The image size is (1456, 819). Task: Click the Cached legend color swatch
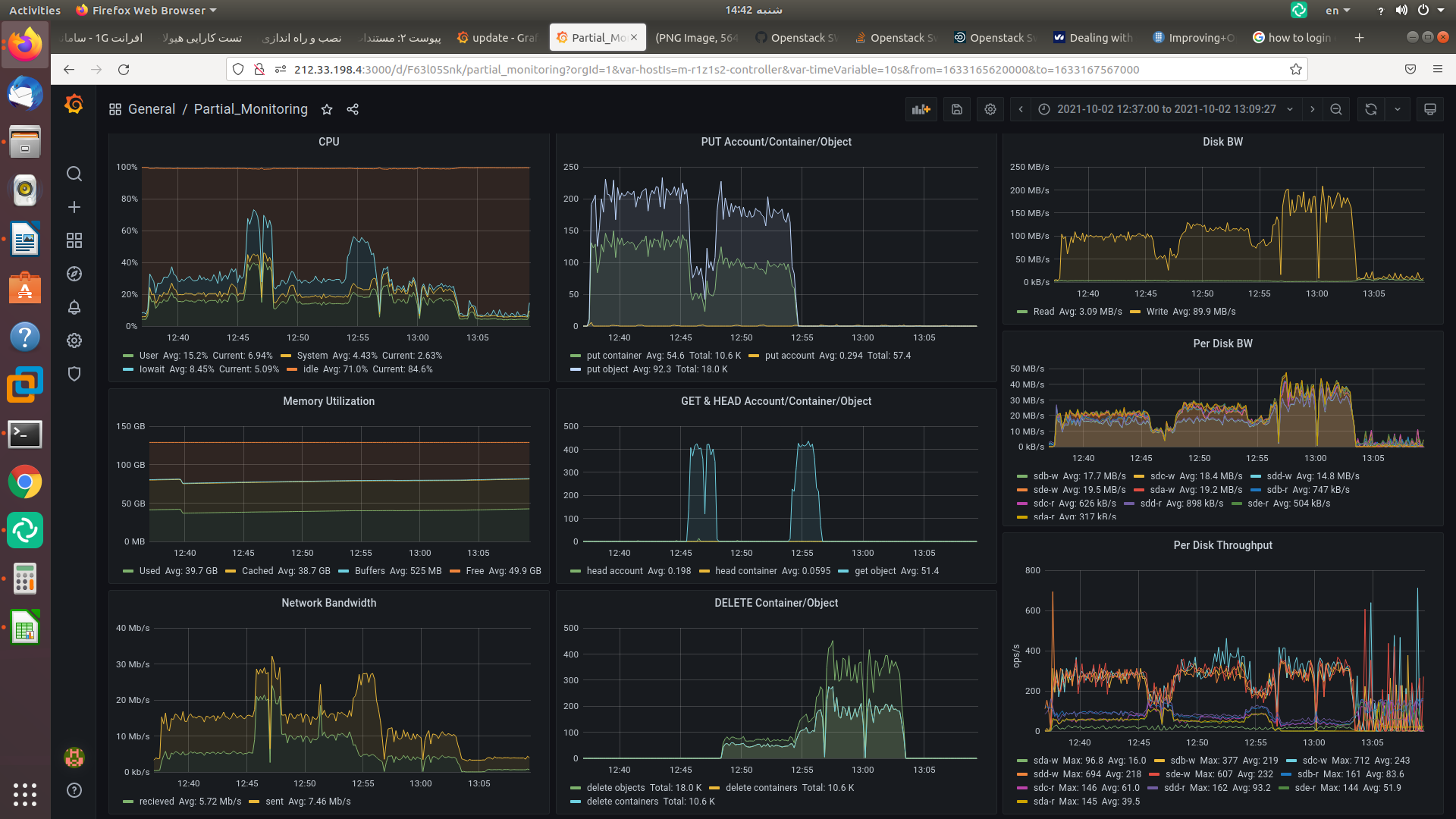tap(231, 571)
